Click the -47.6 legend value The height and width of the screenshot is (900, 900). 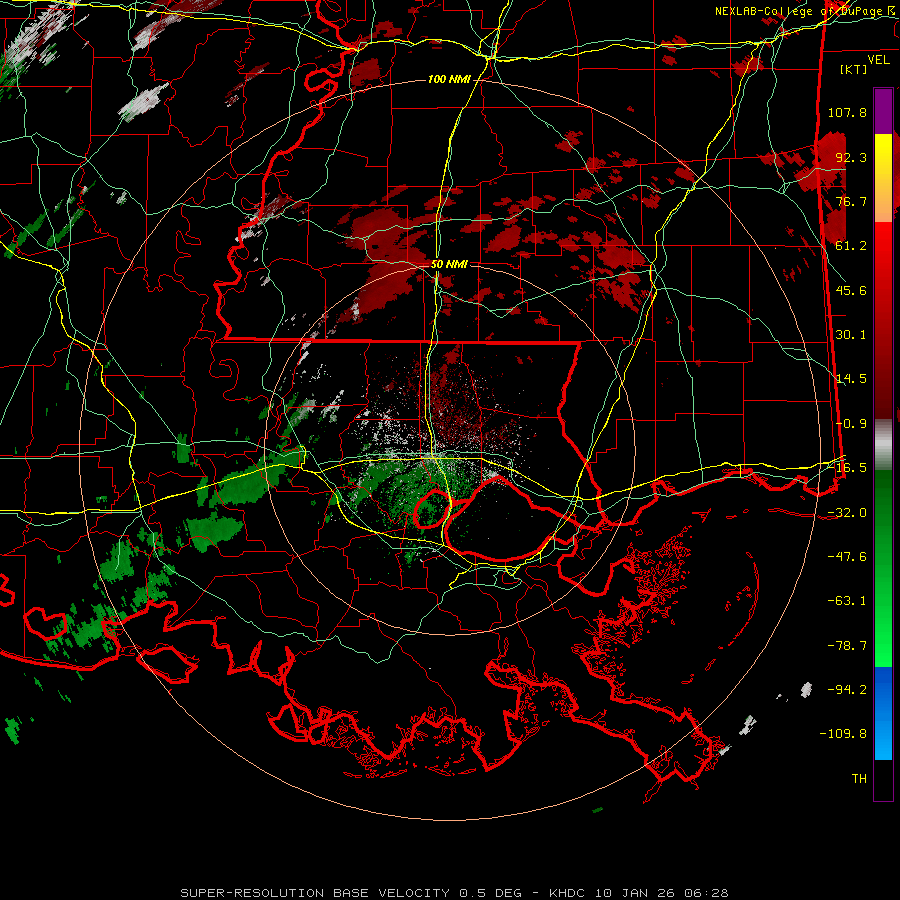click(x=847, y=557)
